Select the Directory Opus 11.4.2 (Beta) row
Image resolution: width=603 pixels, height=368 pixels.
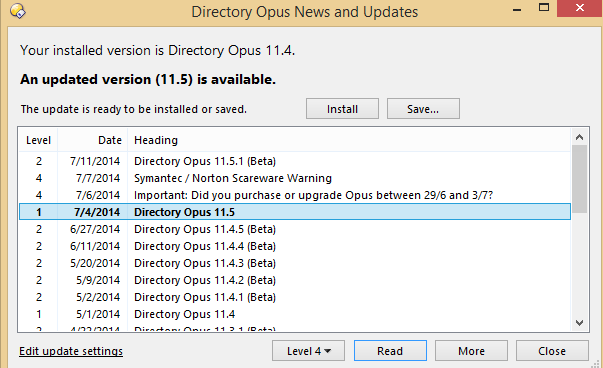(x=295, y=280)
